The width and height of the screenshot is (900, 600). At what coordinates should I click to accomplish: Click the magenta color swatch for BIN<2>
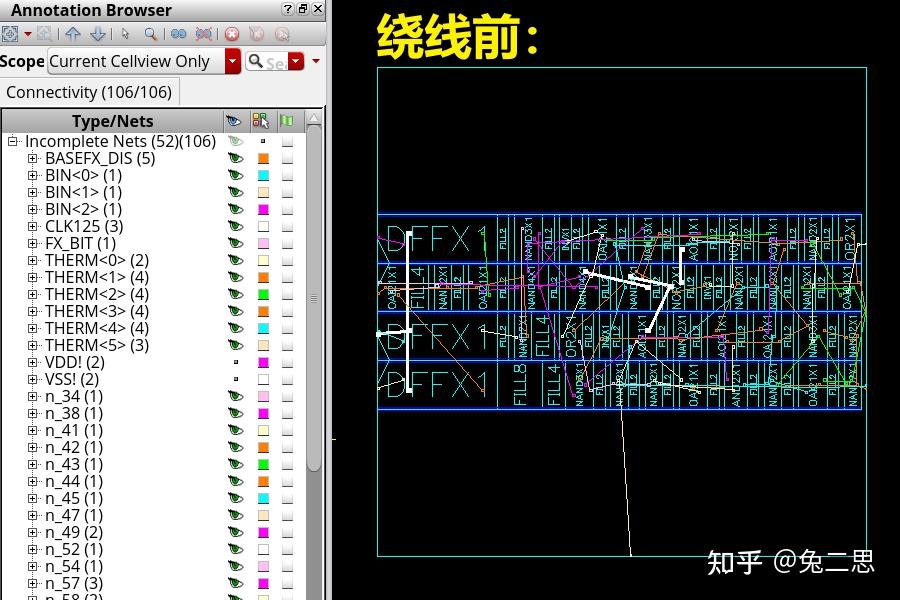[263, 209]
